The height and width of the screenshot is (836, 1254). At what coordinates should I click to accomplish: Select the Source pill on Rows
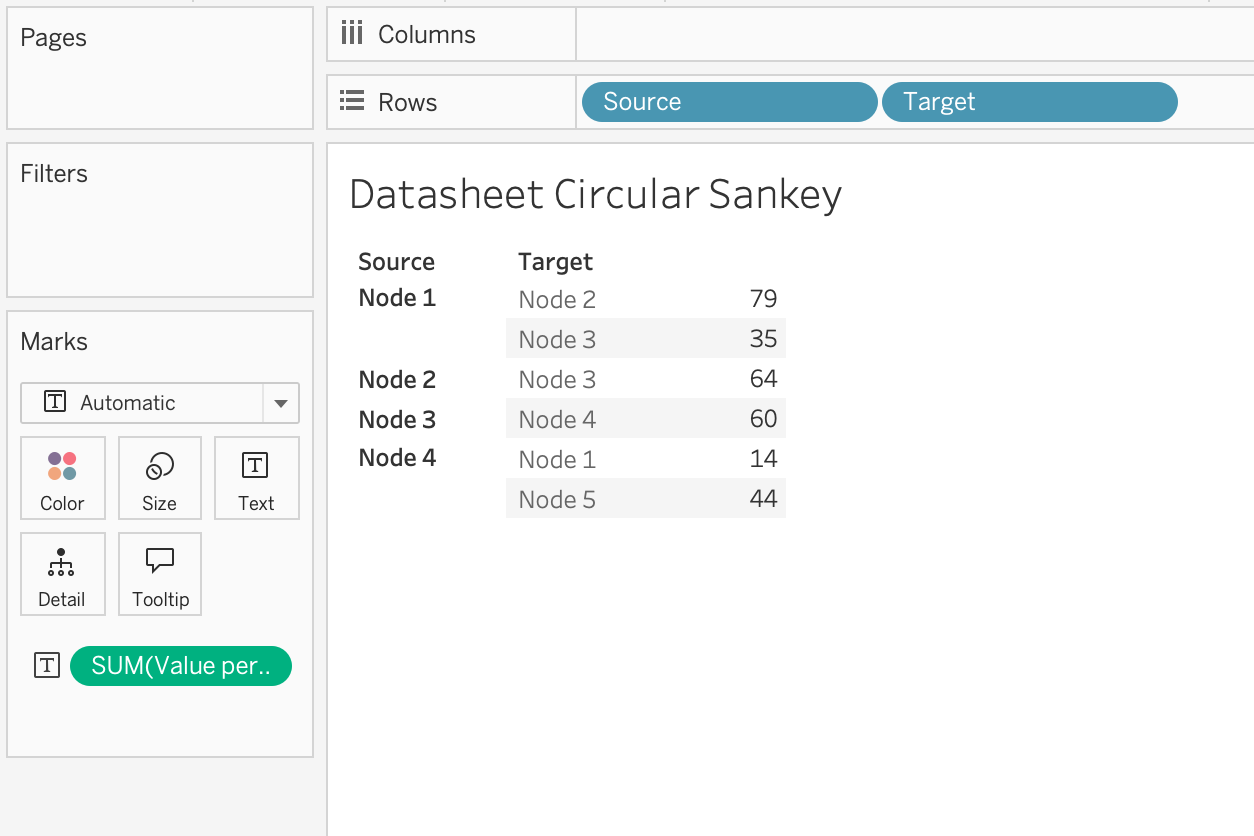point(728,102)
